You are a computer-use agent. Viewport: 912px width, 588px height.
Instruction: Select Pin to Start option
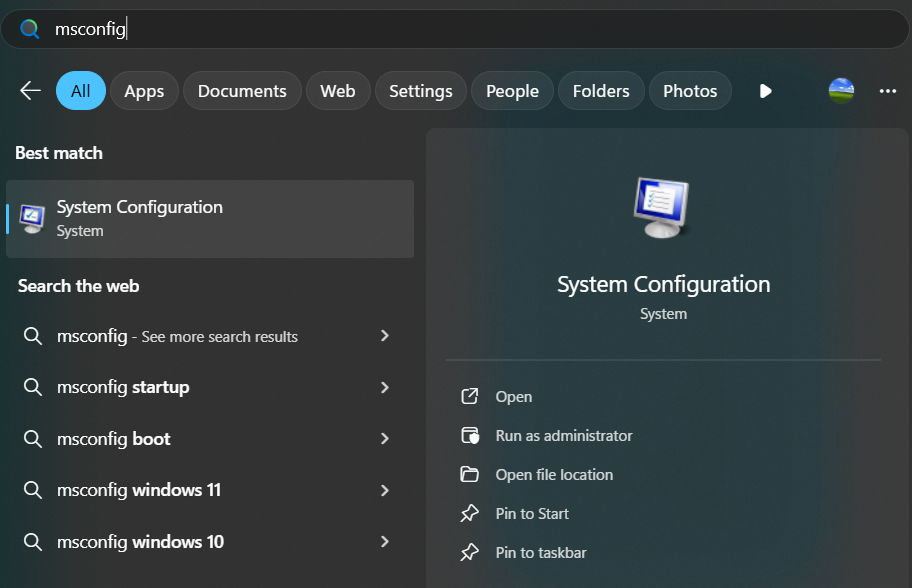[x=532, y=514]
